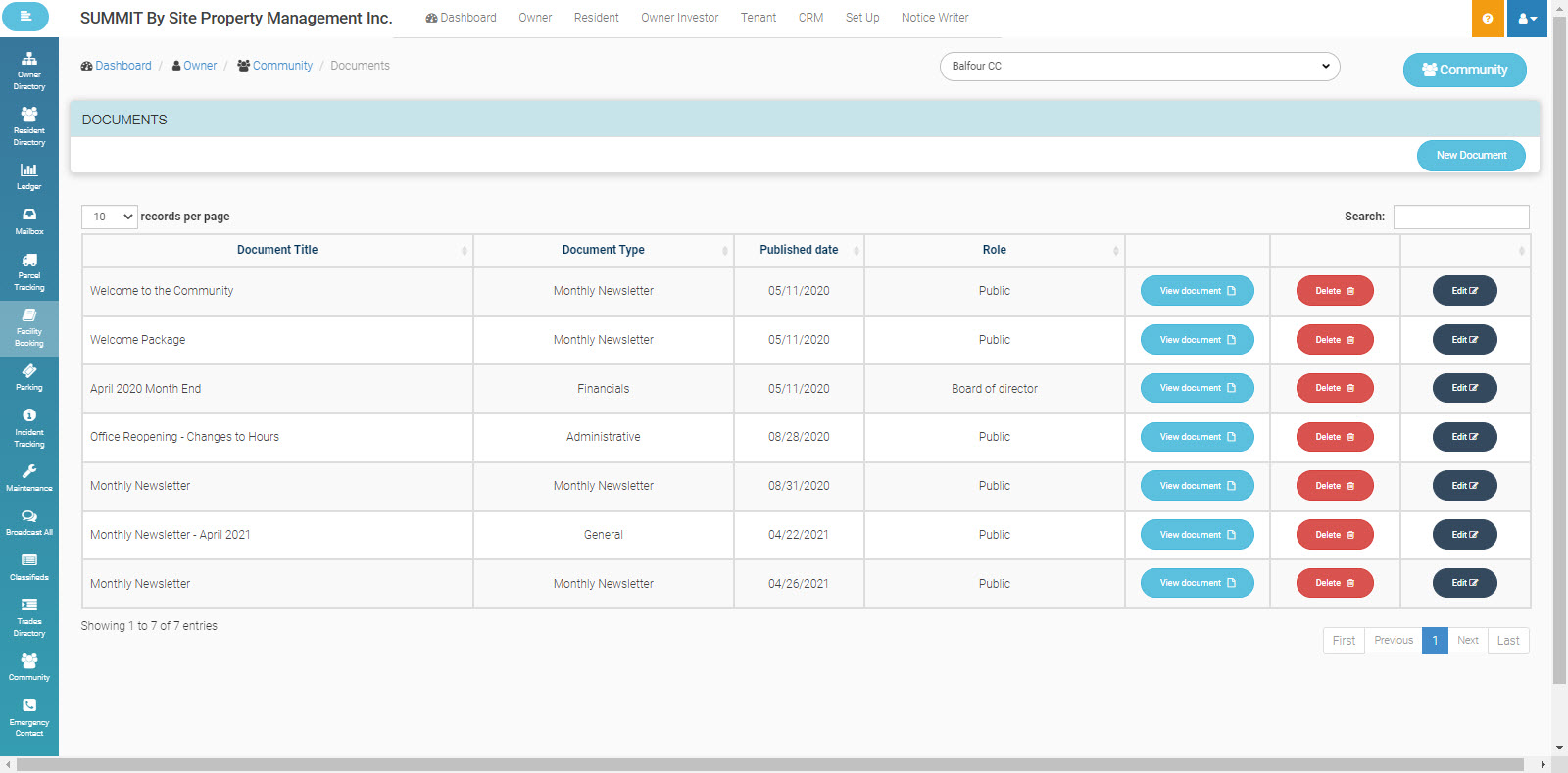
Task: Open Community item in left sidebar
Action: pos(29,667)
